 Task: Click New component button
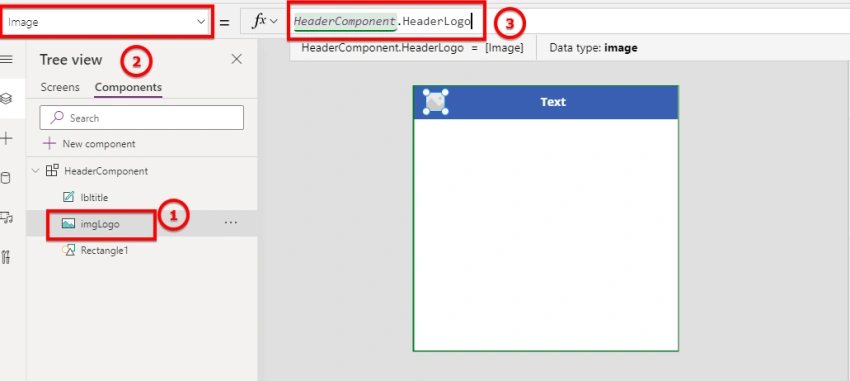coord(89,144)
